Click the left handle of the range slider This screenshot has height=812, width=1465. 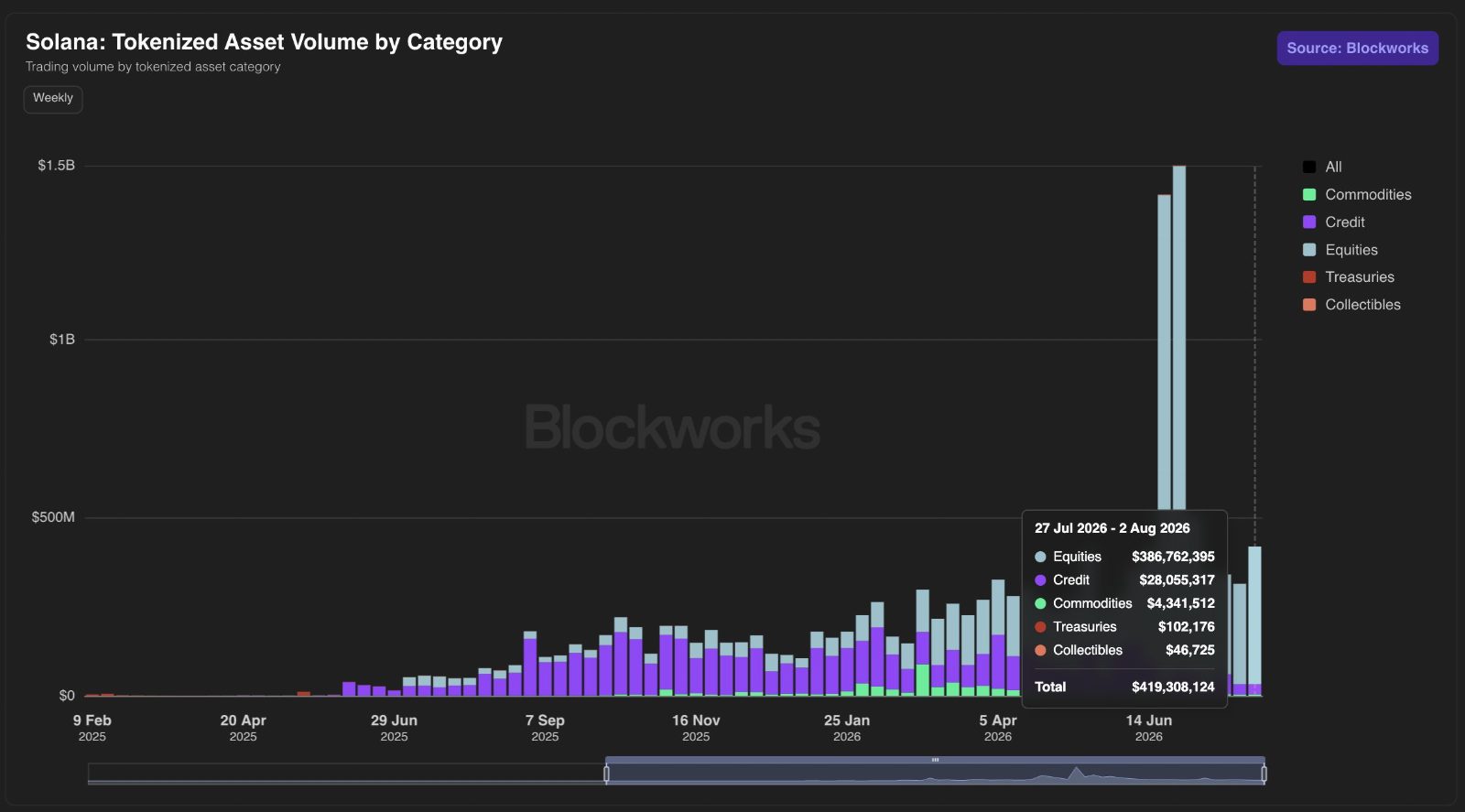(606, 774)
